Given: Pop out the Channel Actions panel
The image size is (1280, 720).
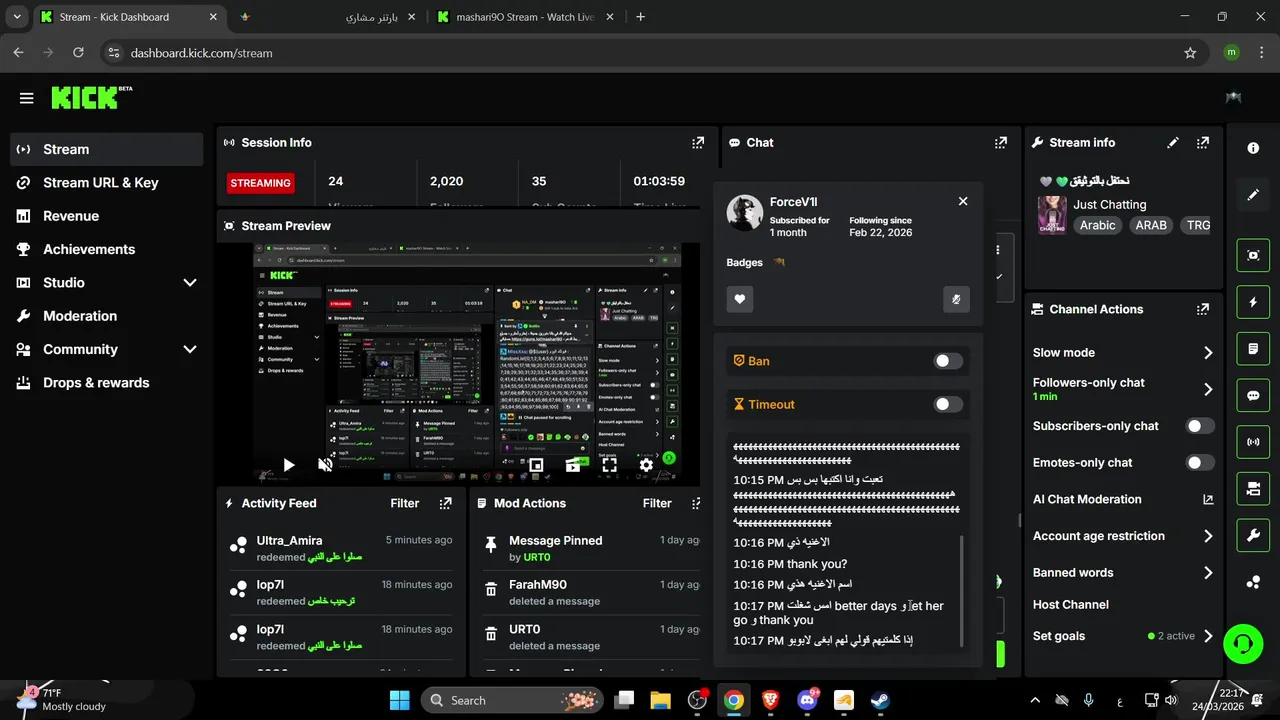Looking at the screenshot, I should click(1204, 309).
